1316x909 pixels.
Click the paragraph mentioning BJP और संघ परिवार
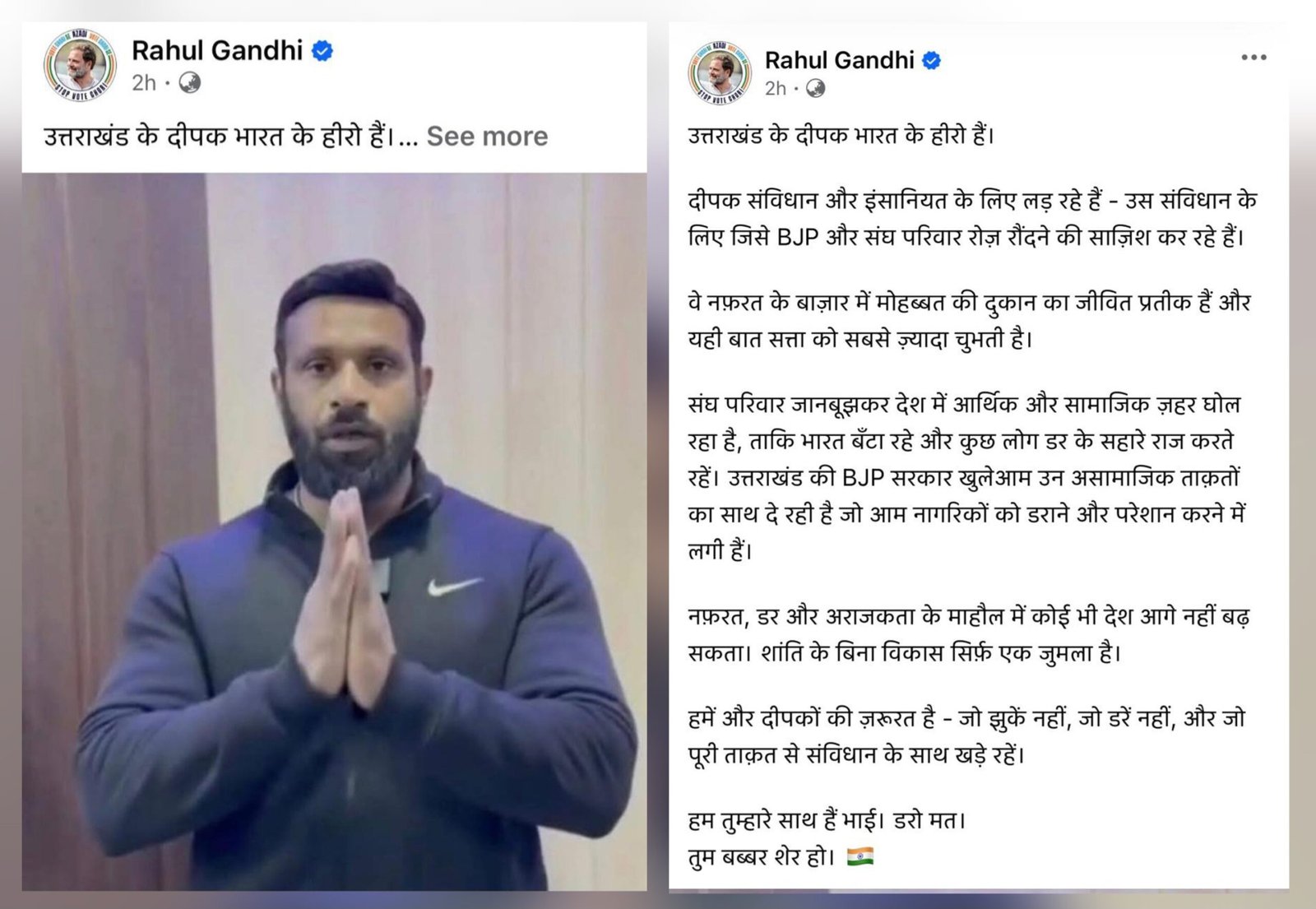(972, 219)
